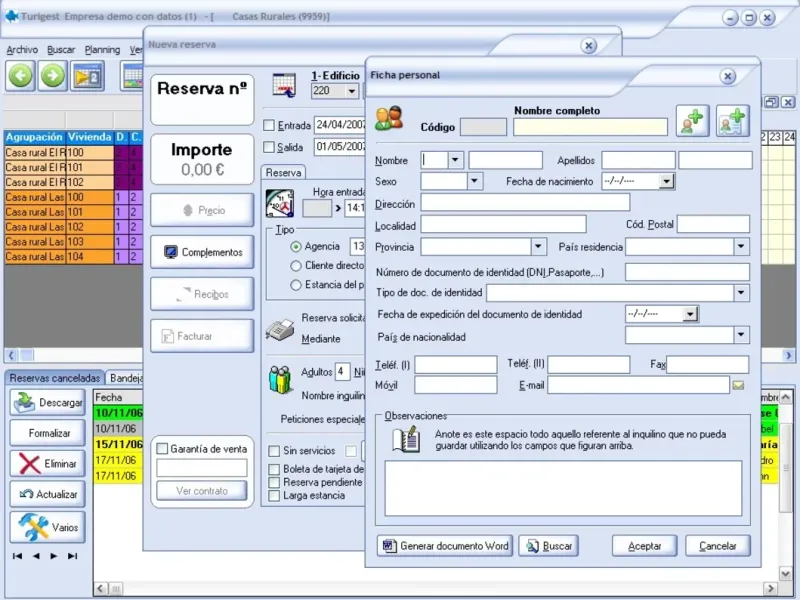The width and height of the screenshot is (800, 600).
Task: Go to last record navigation arrow
Action: click(72, 556)
